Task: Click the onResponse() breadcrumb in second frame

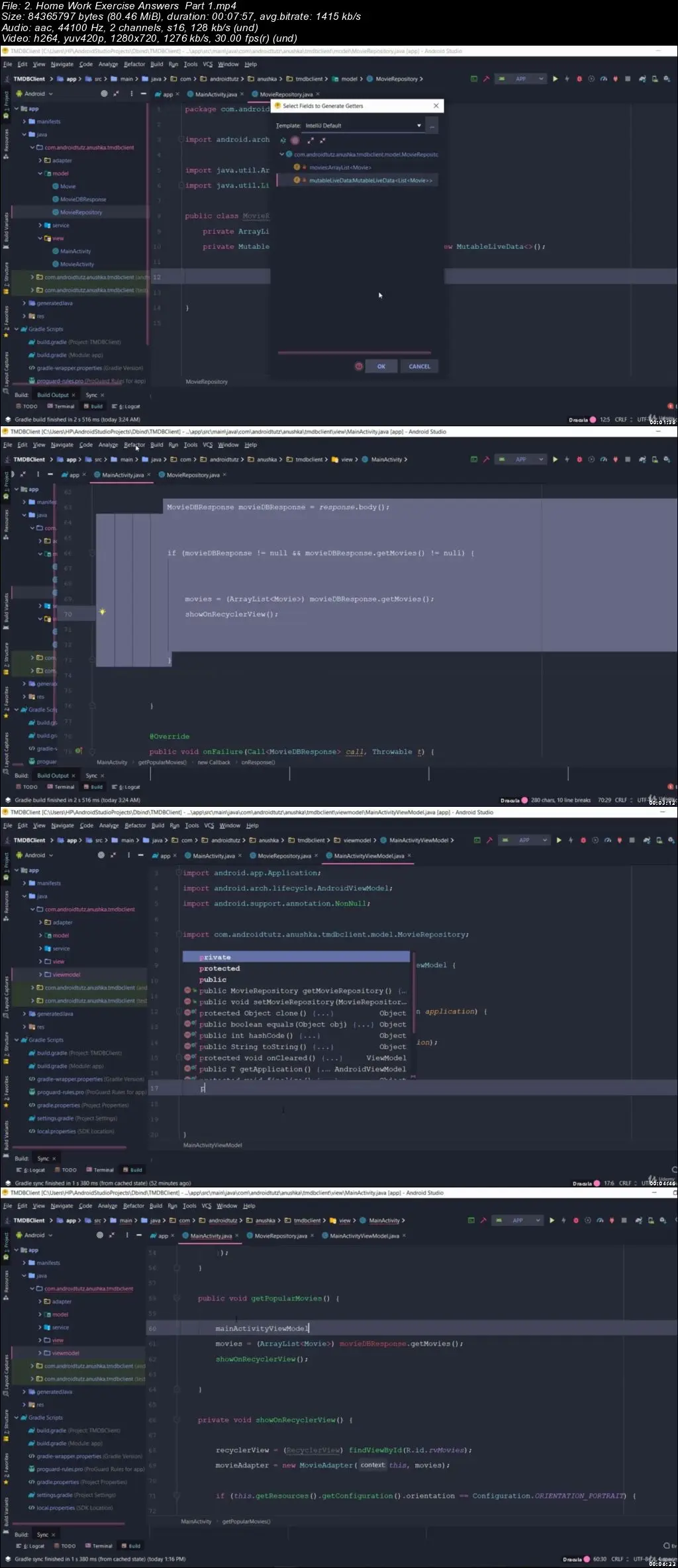Action: tap(258, 762)
